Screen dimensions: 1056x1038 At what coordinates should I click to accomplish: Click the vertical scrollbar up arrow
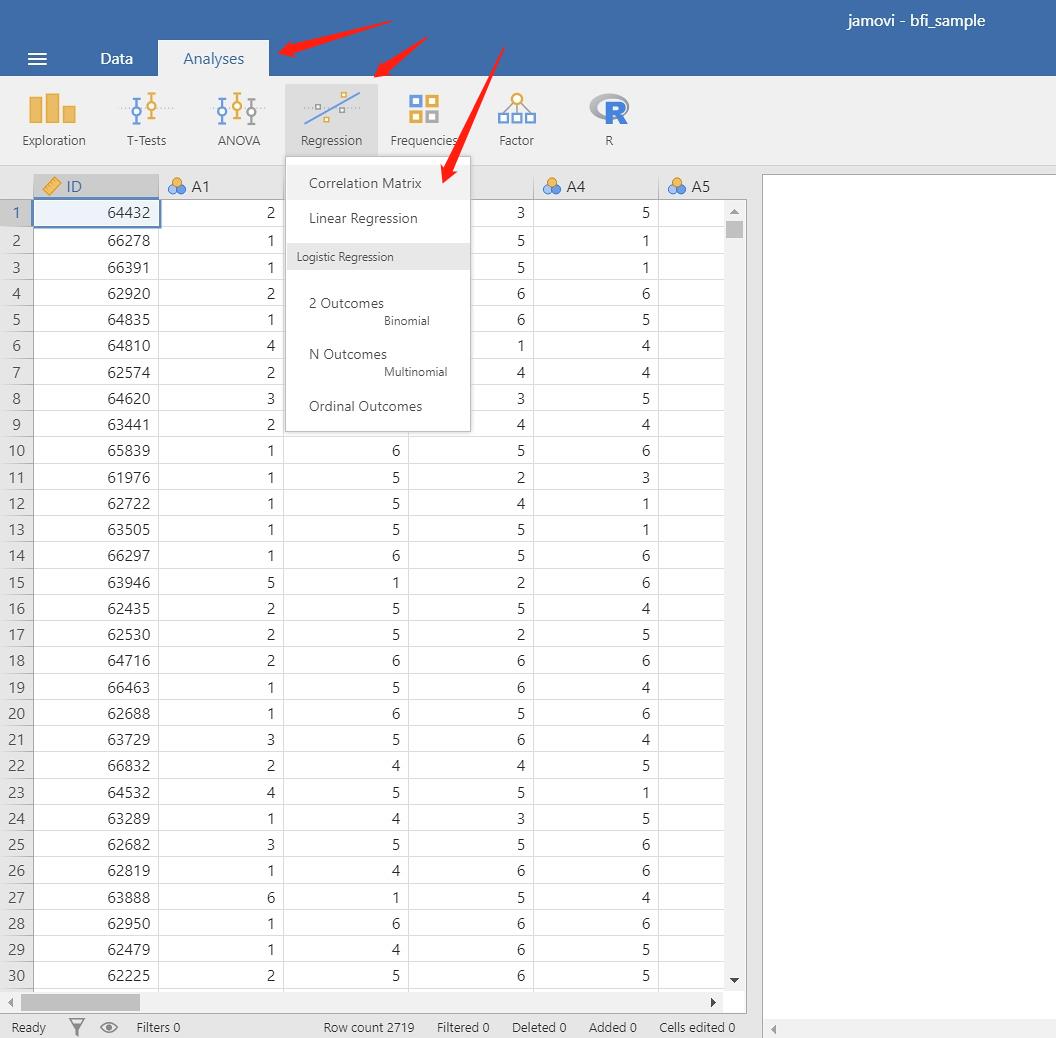(x=734, y=212)
